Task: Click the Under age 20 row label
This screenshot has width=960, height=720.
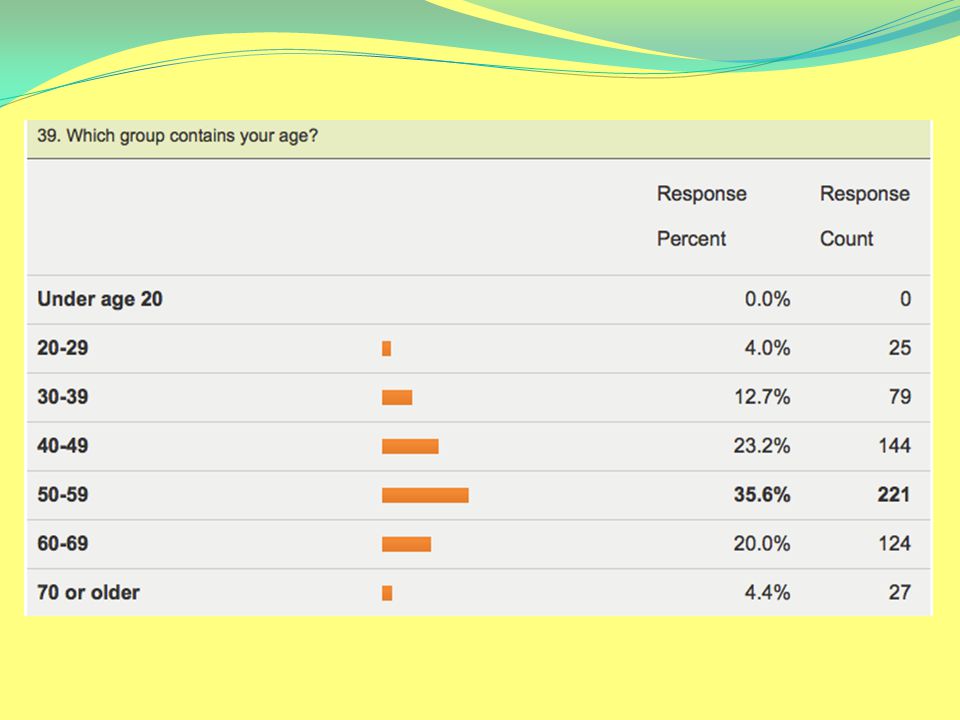Action: [x=100, y=299]
